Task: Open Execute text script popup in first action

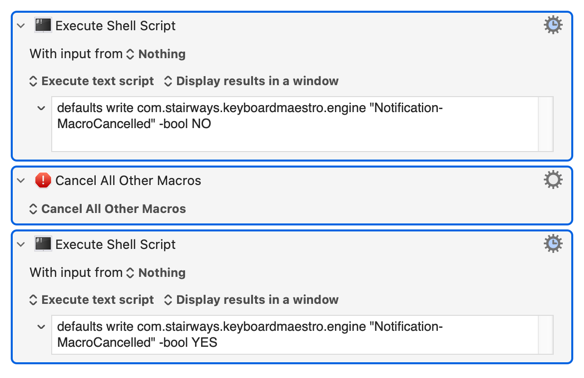Action: coord(91,81)
